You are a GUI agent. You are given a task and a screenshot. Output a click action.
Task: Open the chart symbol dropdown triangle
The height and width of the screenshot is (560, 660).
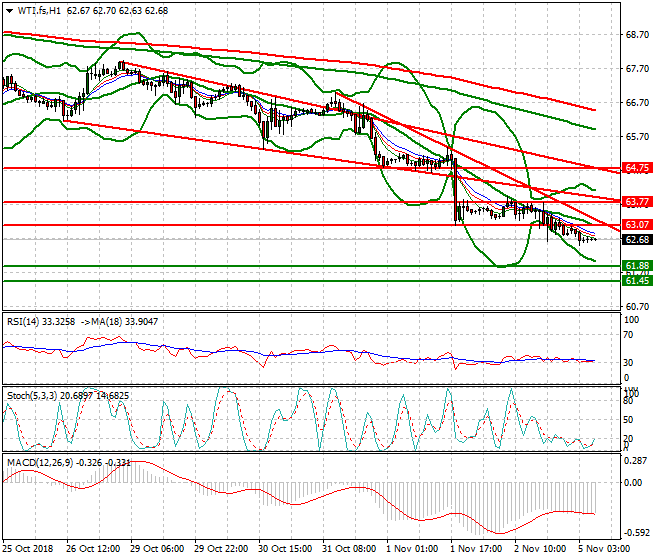pyautogui.click(x=9, y=11)
